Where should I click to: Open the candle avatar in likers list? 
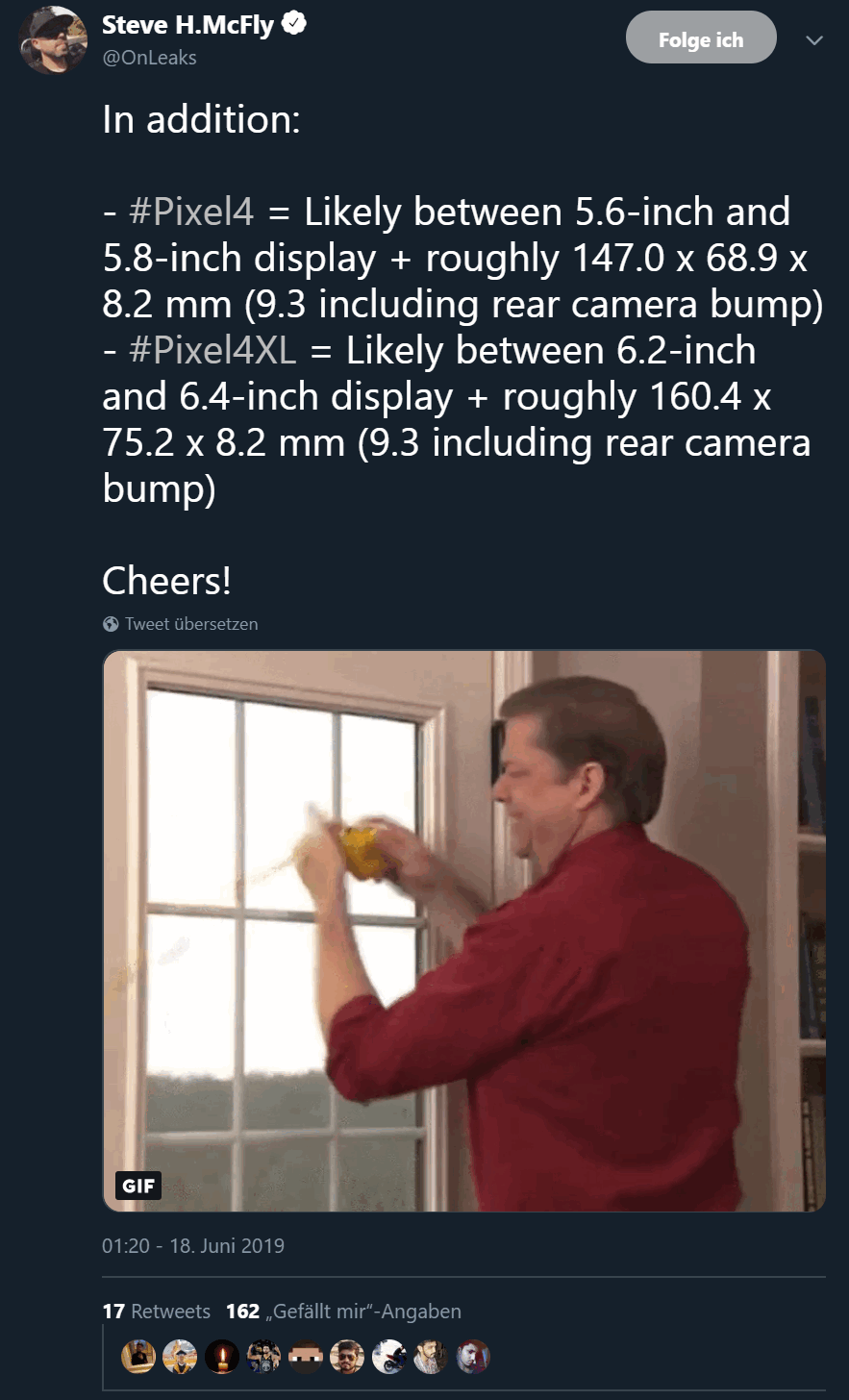[x=222, y=1357]
